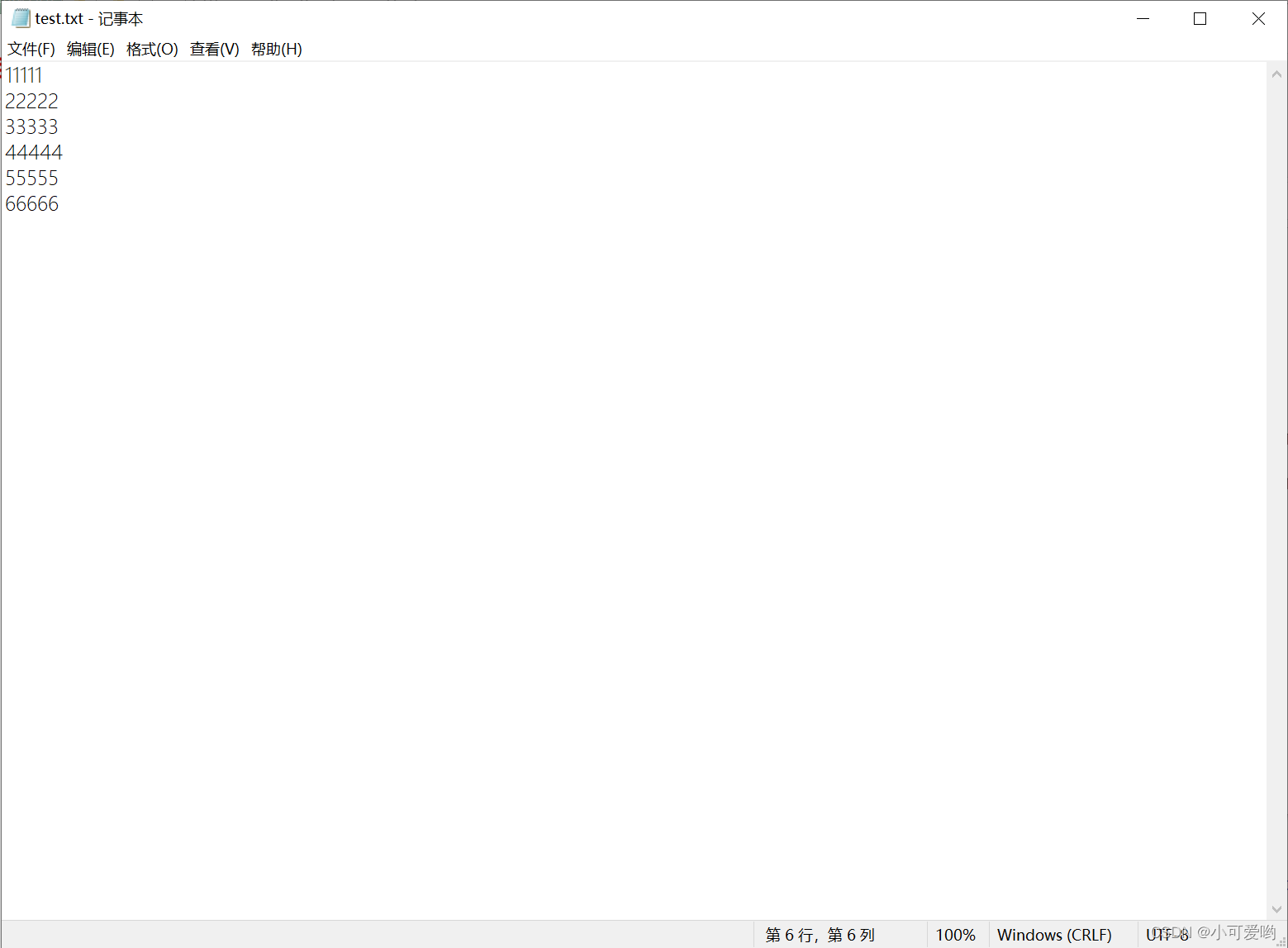The height and width of the screenshot is (948, 1288).
Task: Open the 帮助(H) menu
Action: click(277, 50)
